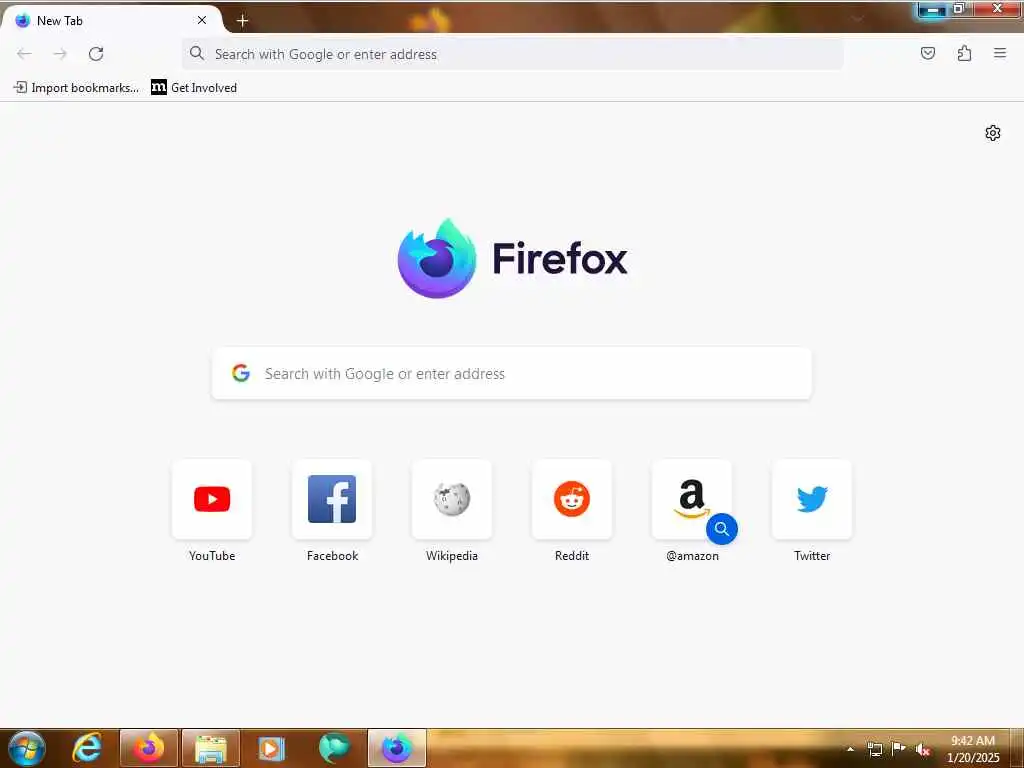Close the New Tab tab
This screenshot has height=768, width=1024.
click(x=202, y=20)
